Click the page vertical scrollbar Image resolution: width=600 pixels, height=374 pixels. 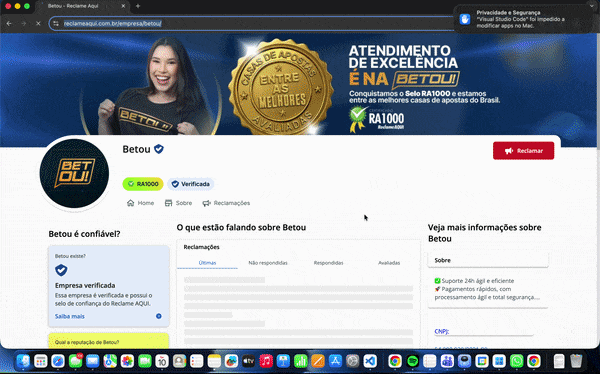(598, 92)
